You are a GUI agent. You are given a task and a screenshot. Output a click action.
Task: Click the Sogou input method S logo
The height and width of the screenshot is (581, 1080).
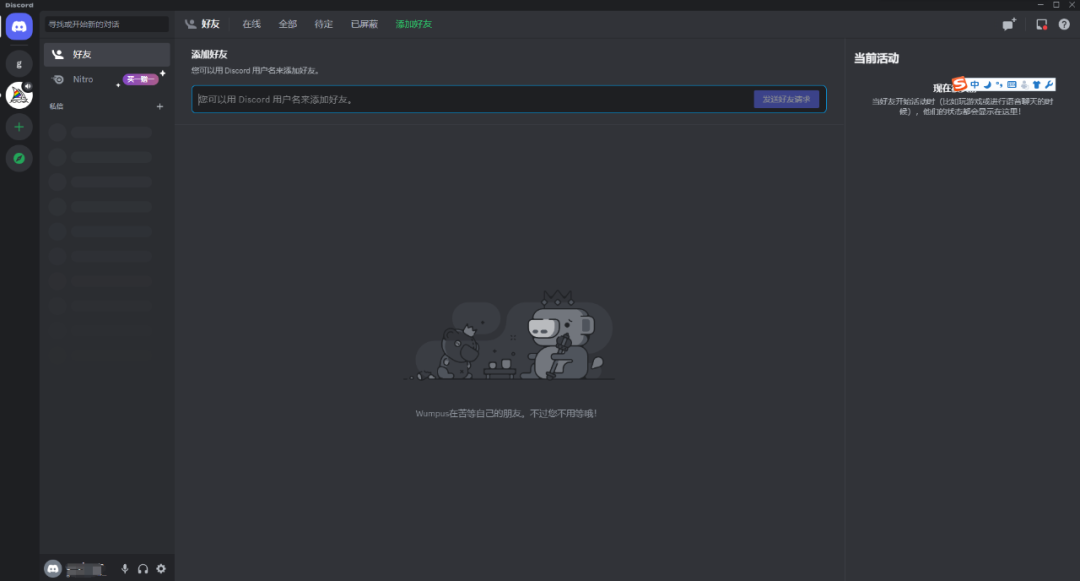tap(959, 85)
